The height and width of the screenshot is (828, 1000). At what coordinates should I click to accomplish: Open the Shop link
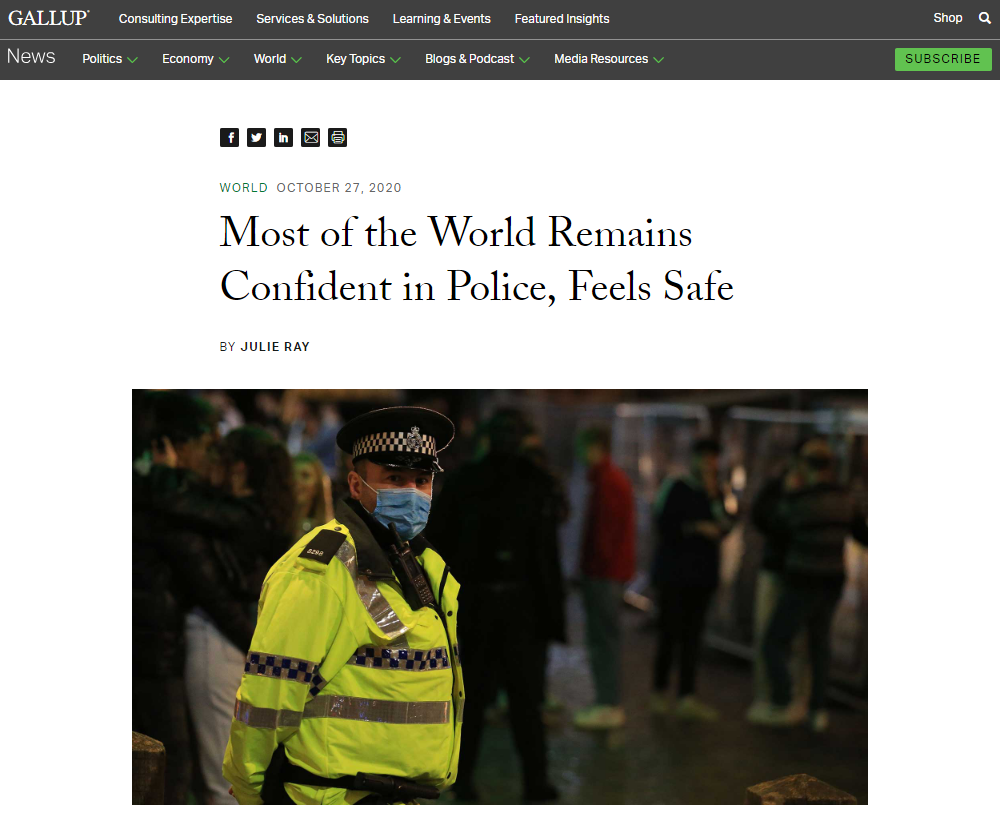[948, 18]
